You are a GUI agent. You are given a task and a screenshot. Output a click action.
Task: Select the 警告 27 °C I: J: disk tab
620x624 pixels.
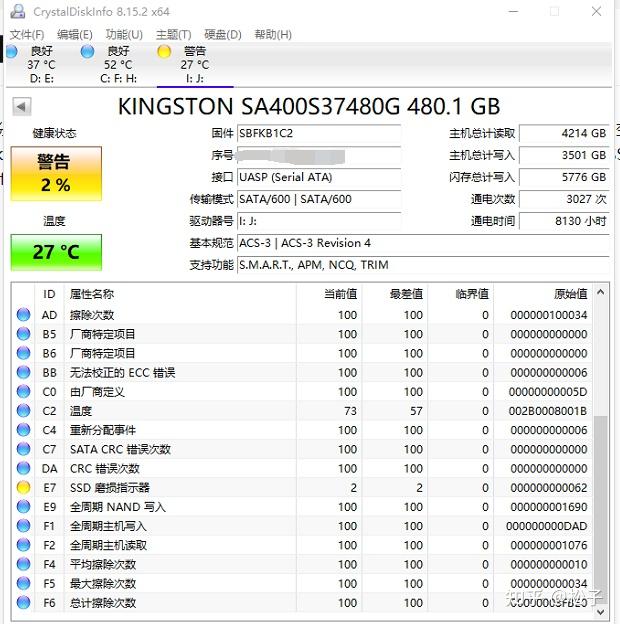(195, 64)
